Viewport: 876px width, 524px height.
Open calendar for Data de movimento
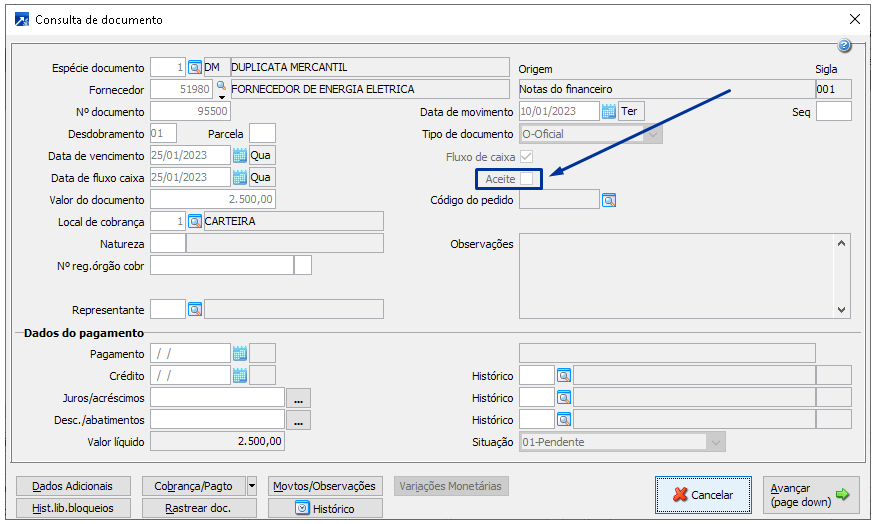(609, 111)
